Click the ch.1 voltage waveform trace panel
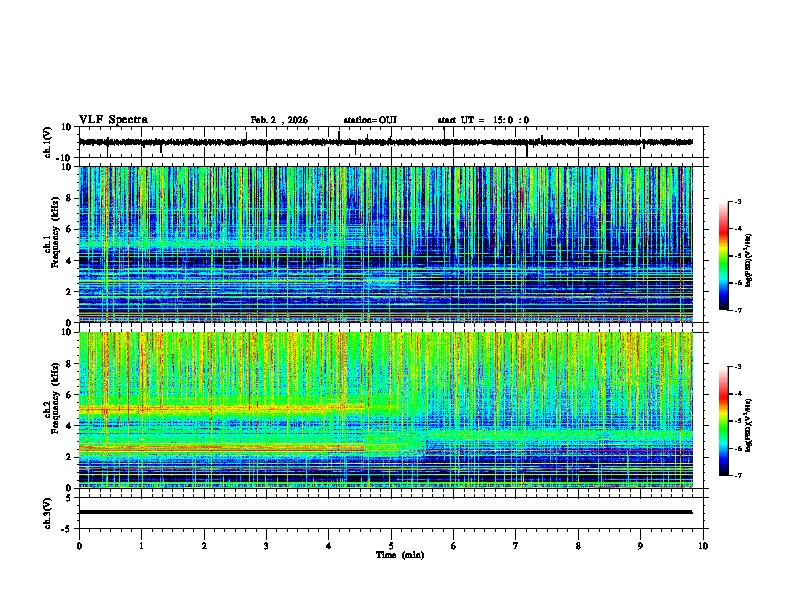Screen dimensions: 792x612 393,142
